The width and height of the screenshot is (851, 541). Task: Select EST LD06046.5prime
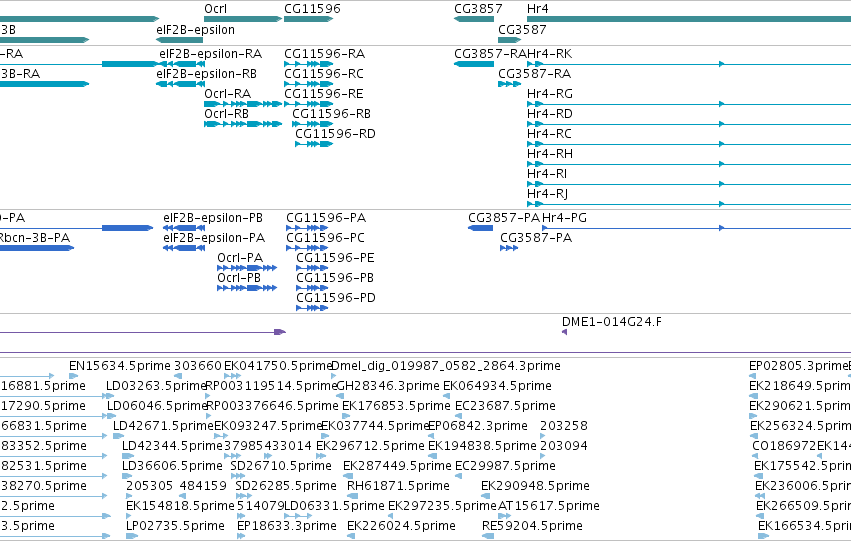(x=111, y=416)
